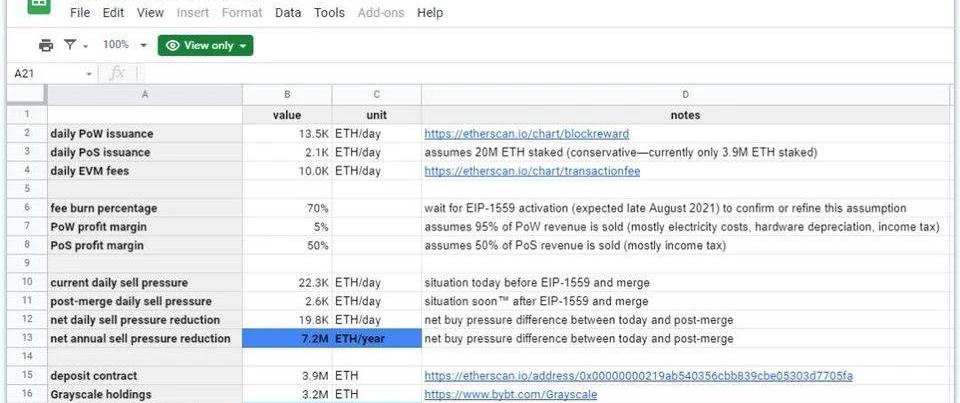The width and height of the screenshot is (960, 403).
Task: Select the column D header
Action: 686,94
